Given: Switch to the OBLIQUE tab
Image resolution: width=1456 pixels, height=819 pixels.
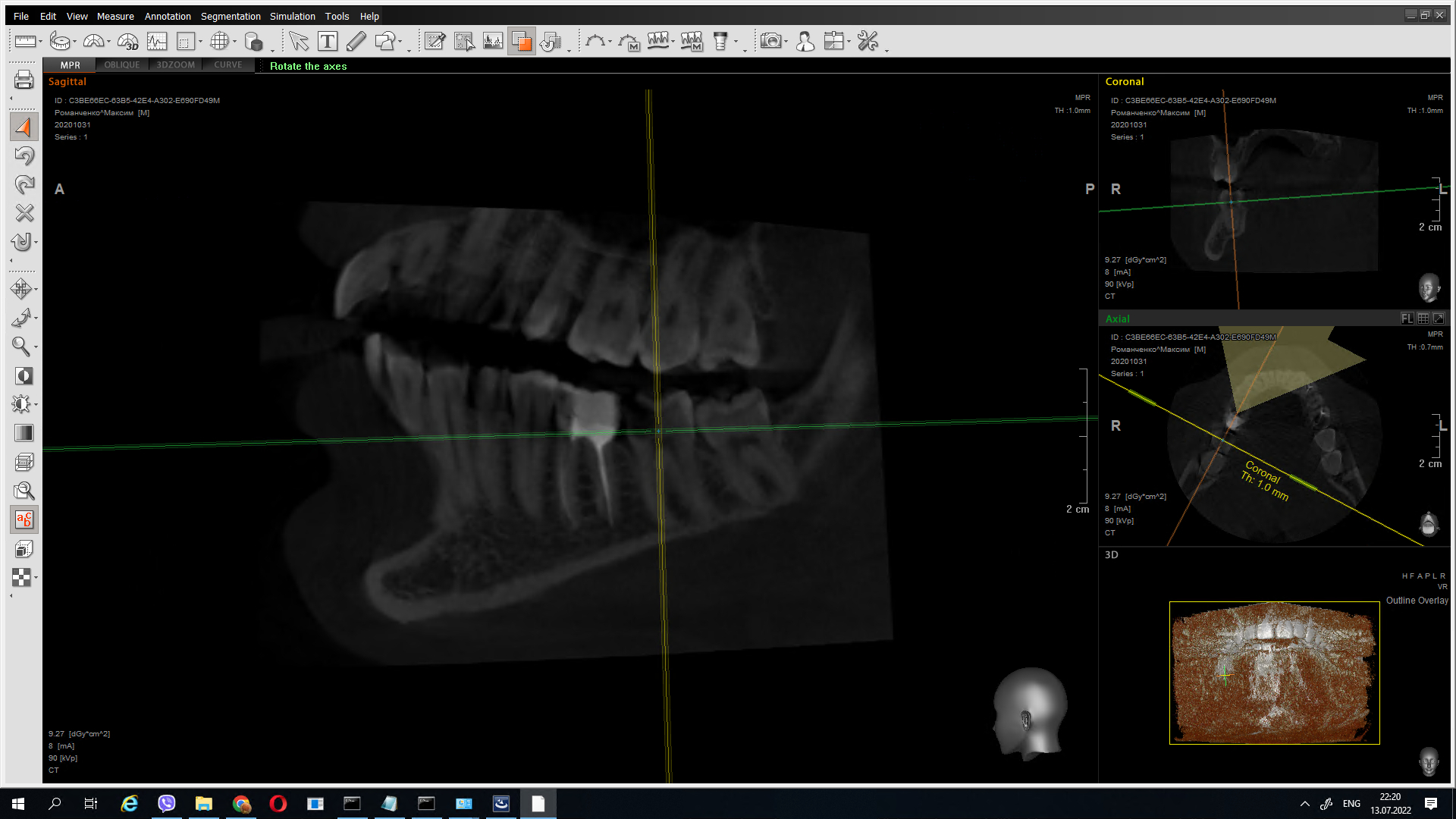Looking at the screenshot, I should pyautogui.click(x=121, y=65).
